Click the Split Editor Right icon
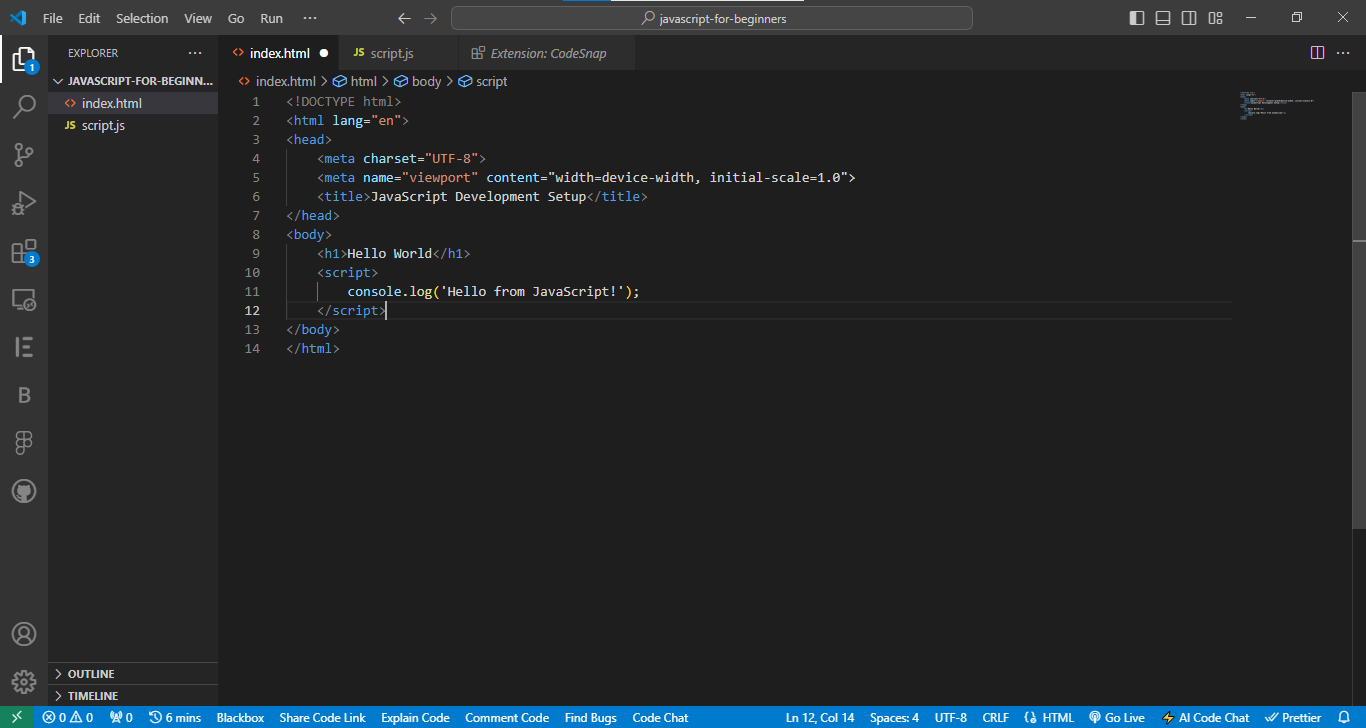This screenshot has width=1366, height=728. point(1317,53)
